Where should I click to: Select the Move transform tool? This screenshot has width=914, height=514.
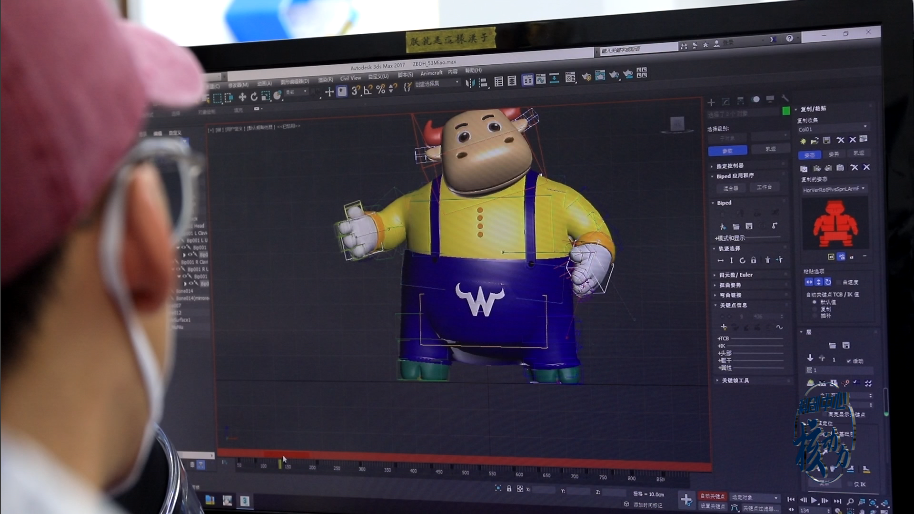(x=242, y=97)
